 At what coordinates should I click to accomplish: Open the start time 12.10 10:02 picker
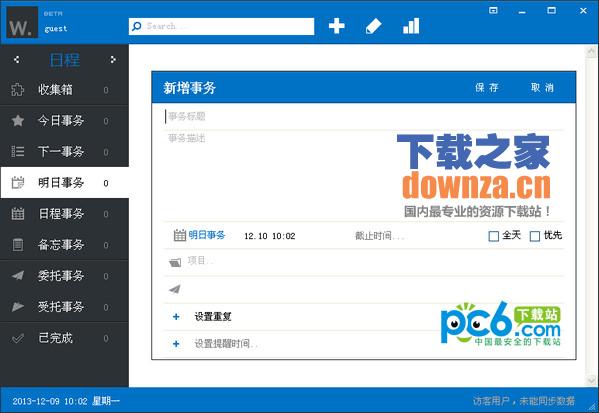(x=270, y=236)
